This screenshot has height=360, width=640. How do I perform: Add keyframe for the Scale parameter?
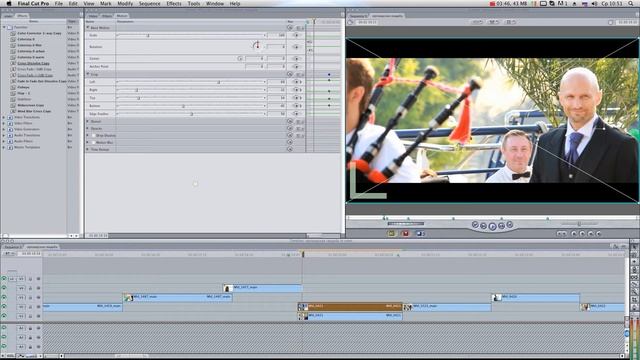point(296,36)
